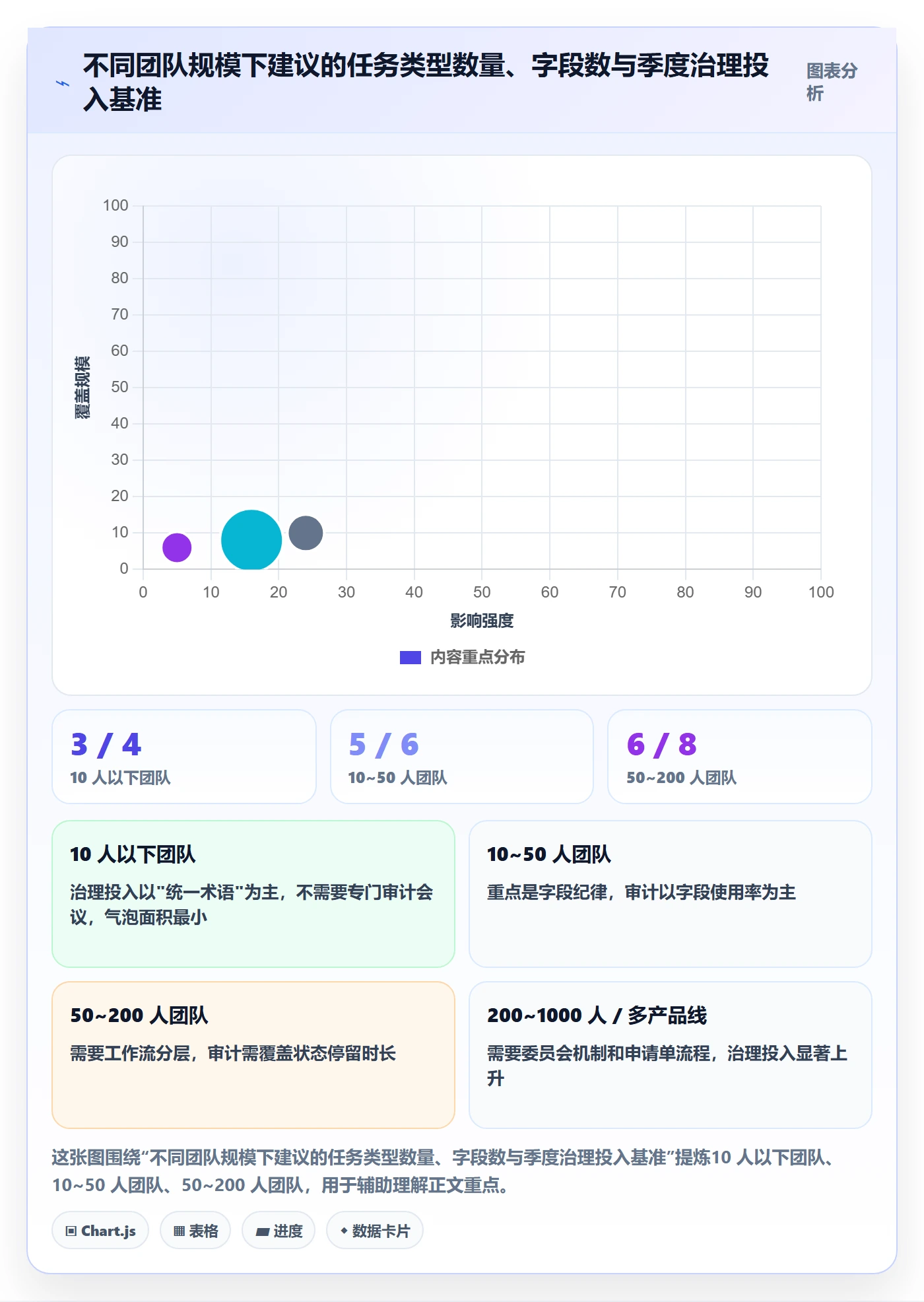
Task: Click the text 需要工作流分层，审计需覆盖状态停留时长
Action: [x=233, y=1054]
